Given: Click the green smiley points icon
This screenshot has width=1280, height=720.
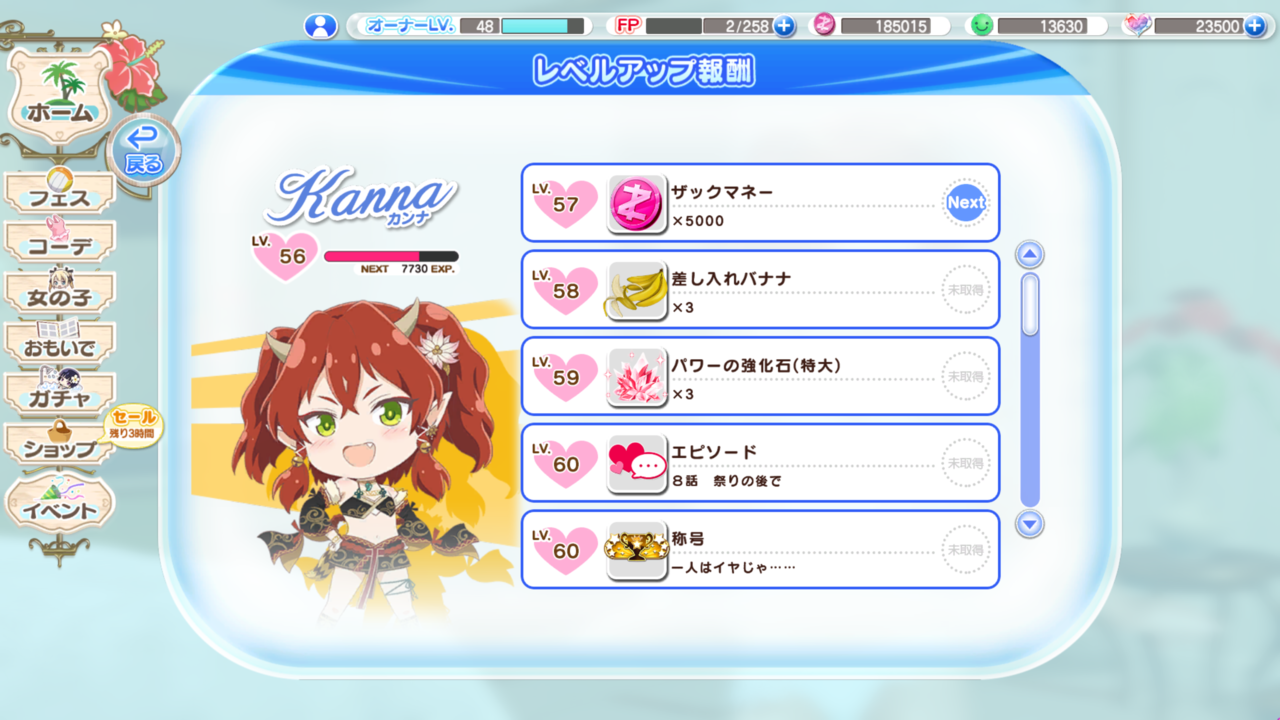Looking at the screenshot, I should 982,26.
